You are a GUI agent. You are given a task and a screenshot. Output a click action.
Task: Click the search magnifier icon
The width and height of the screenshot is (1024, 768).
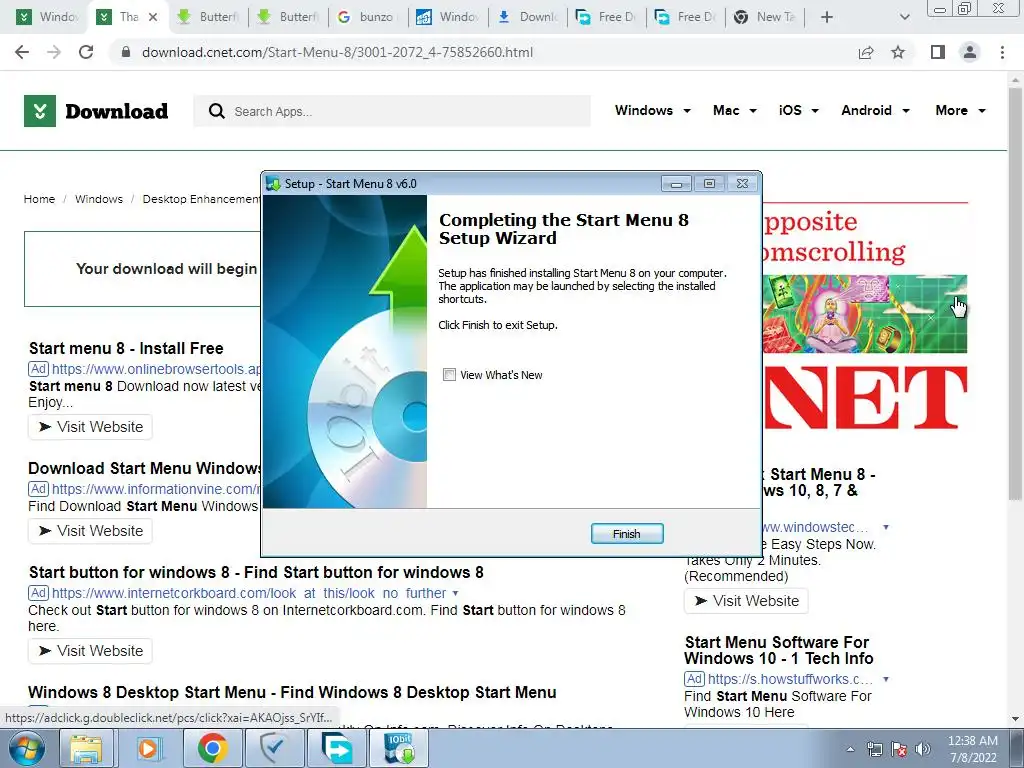point(217,111)
